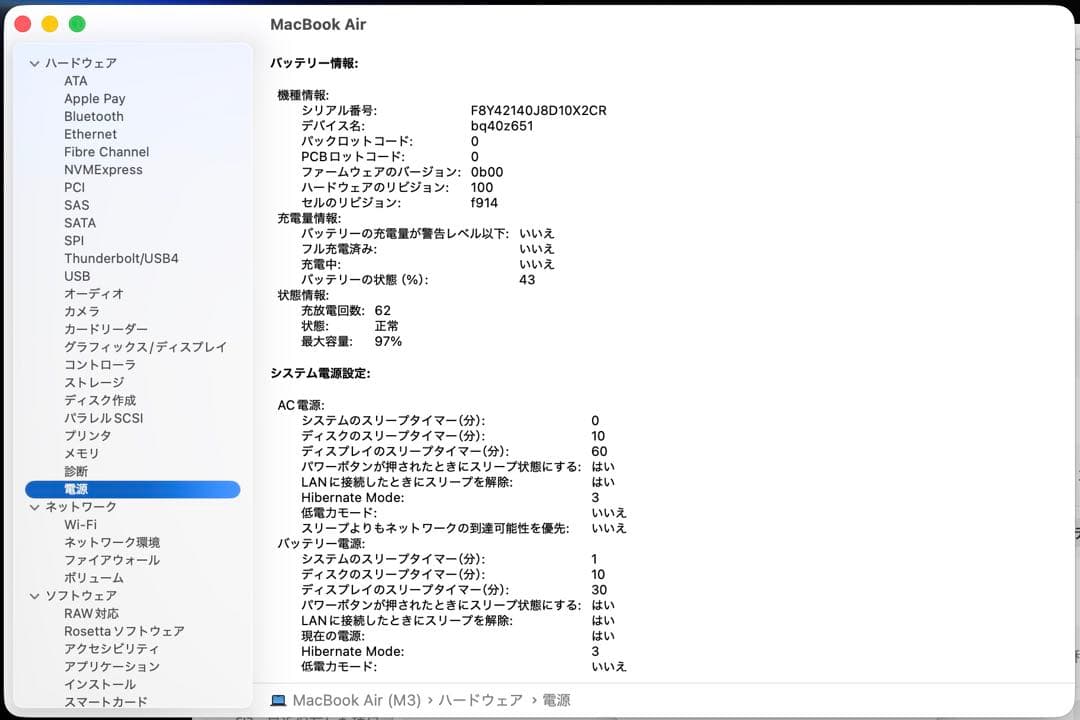The height and width of the screenshot is (720, 1080).
Task: Click ハードウェア in the path bar
Action: [x=480, y=701]
